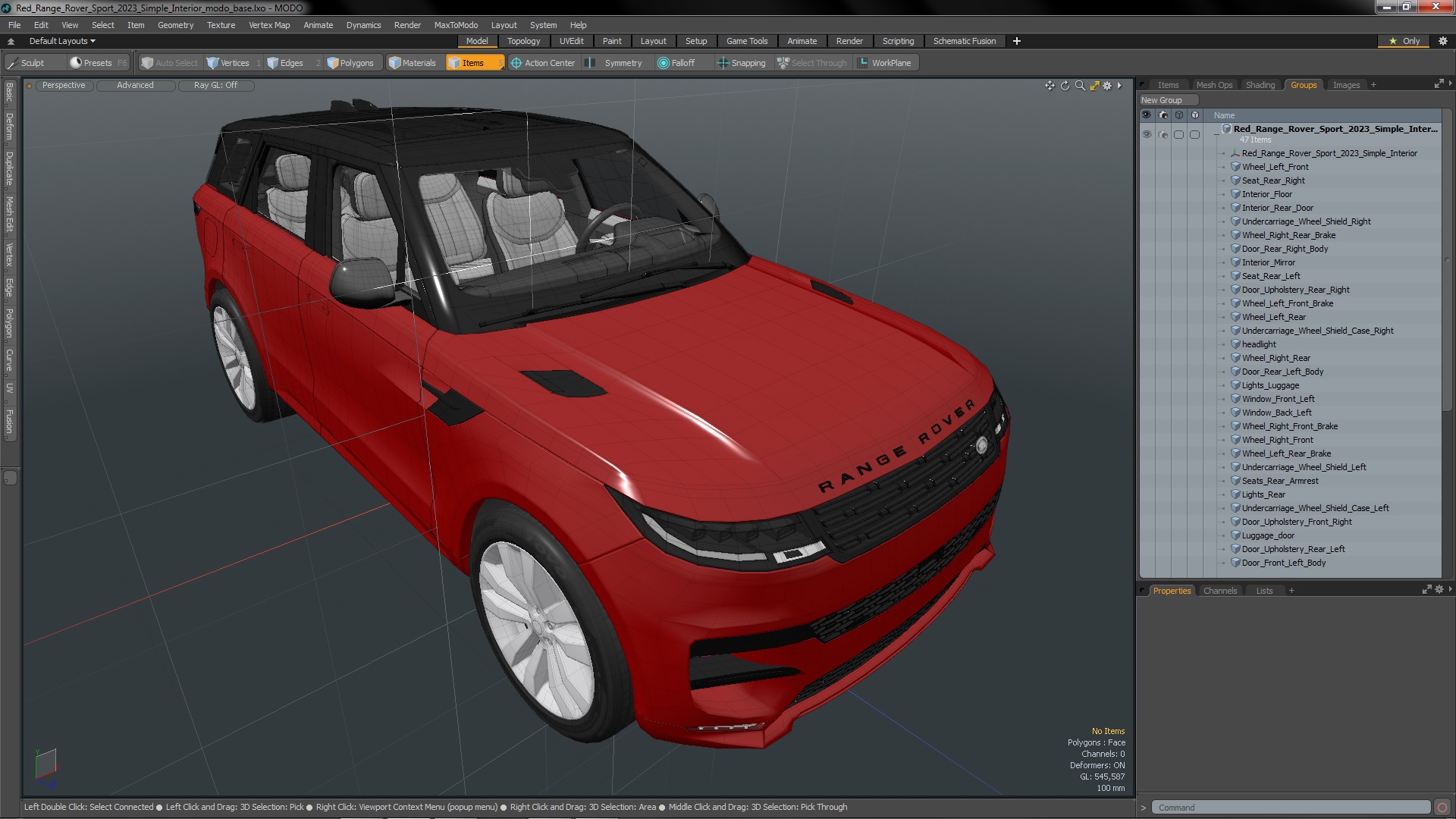Toggle render camera icon of the group
This screenshot has width=1456, height=819.
[x=1163, y=134]
